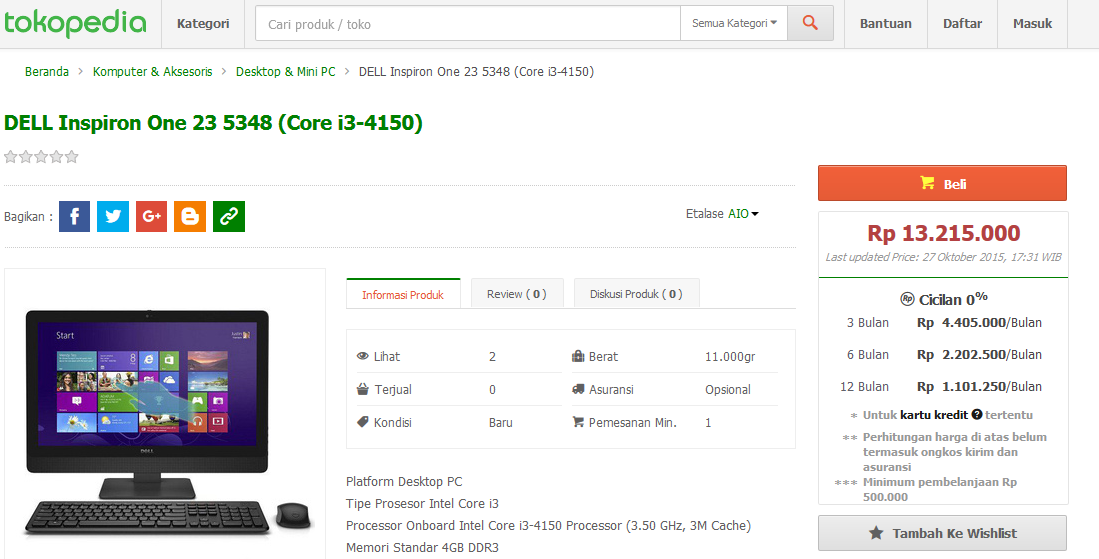Share product on Blogger

[190, 216]
